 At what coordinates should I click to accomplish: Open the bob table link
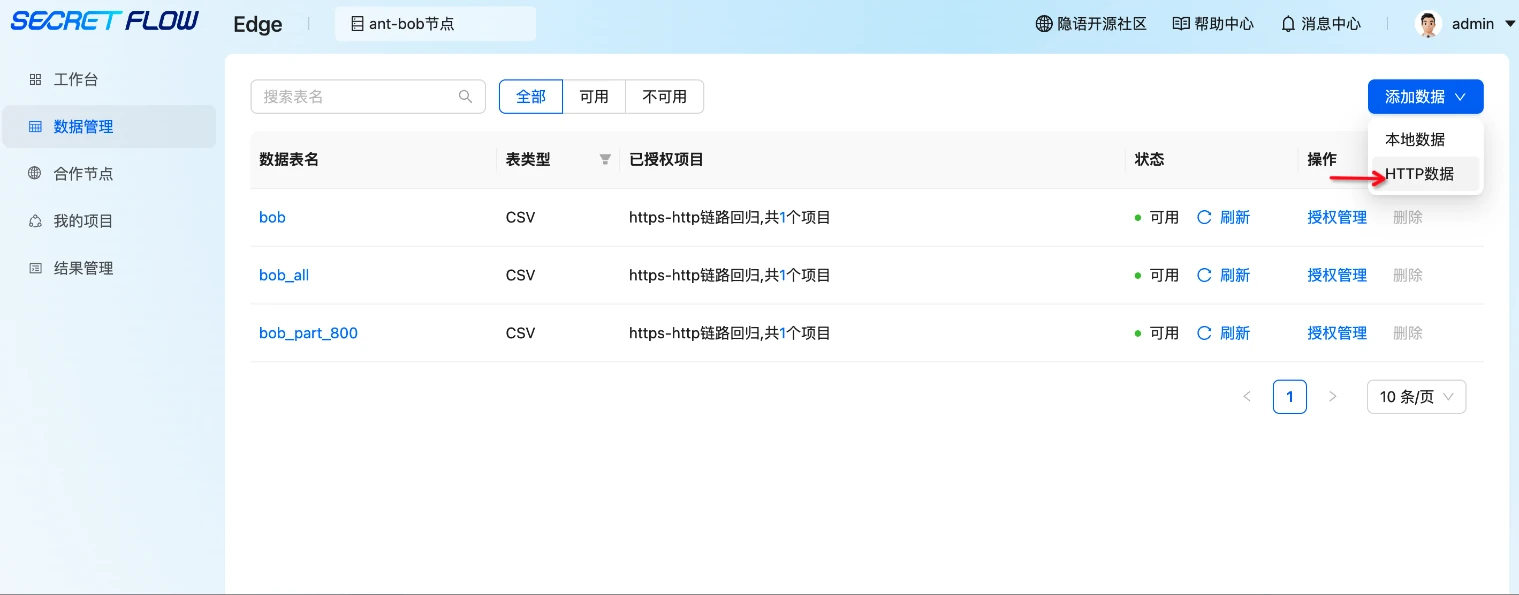272,217
